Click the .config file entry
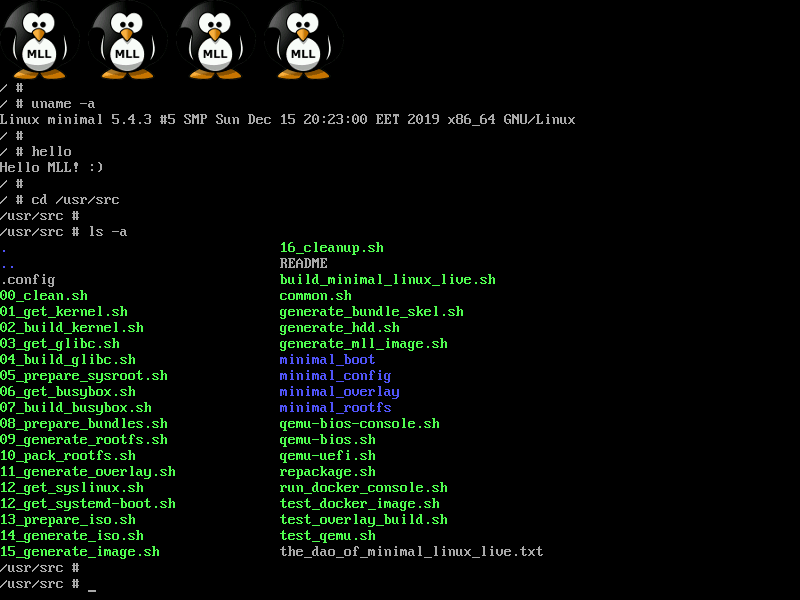The height and width of the screenshot is (600, 800). coord(28,280)
